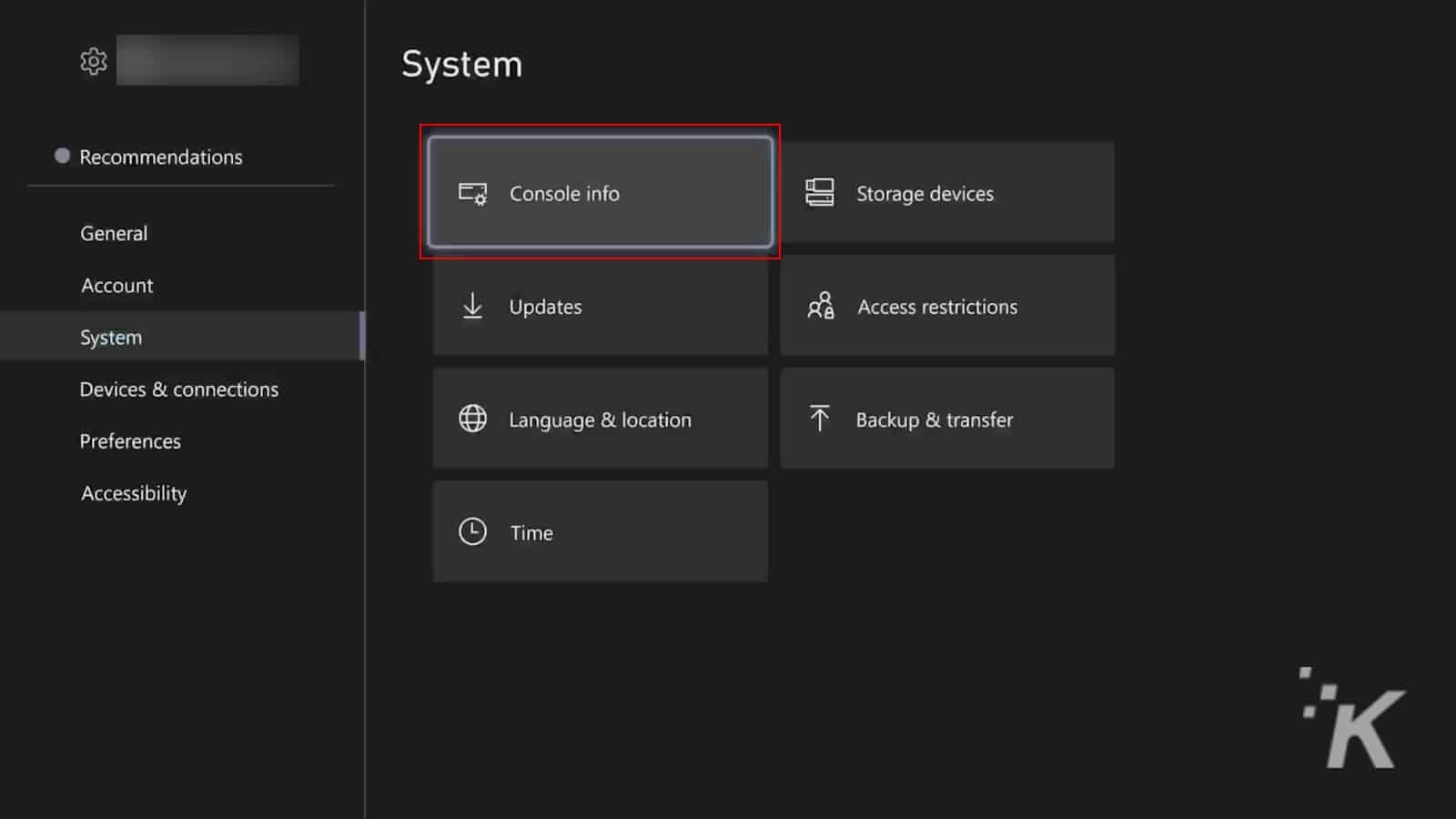This screenshot has width=1456, height=819.
Task: Switch to Preferences category
Action: (130, 440)
